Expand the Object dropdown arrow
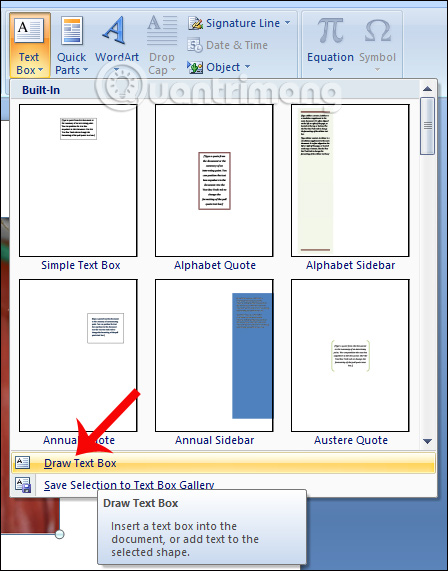The image size is (448, 571). 247,67
